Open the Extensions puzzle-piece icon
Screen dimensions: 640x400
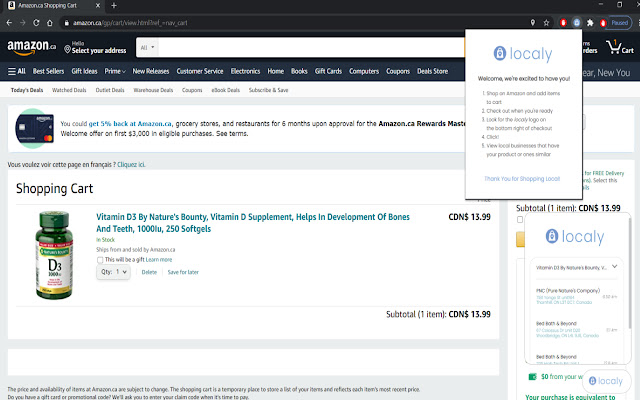(x=590, y=23)
